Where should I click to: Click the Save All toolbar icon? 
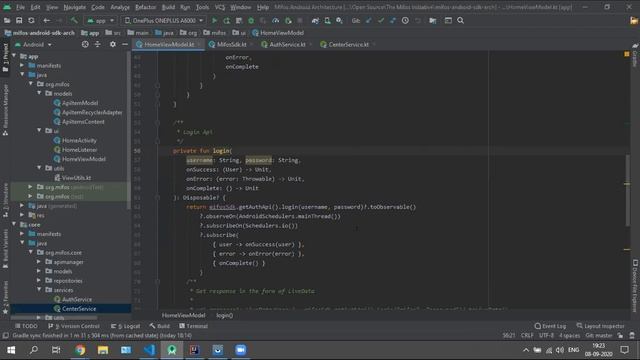(x=19, y=20)
